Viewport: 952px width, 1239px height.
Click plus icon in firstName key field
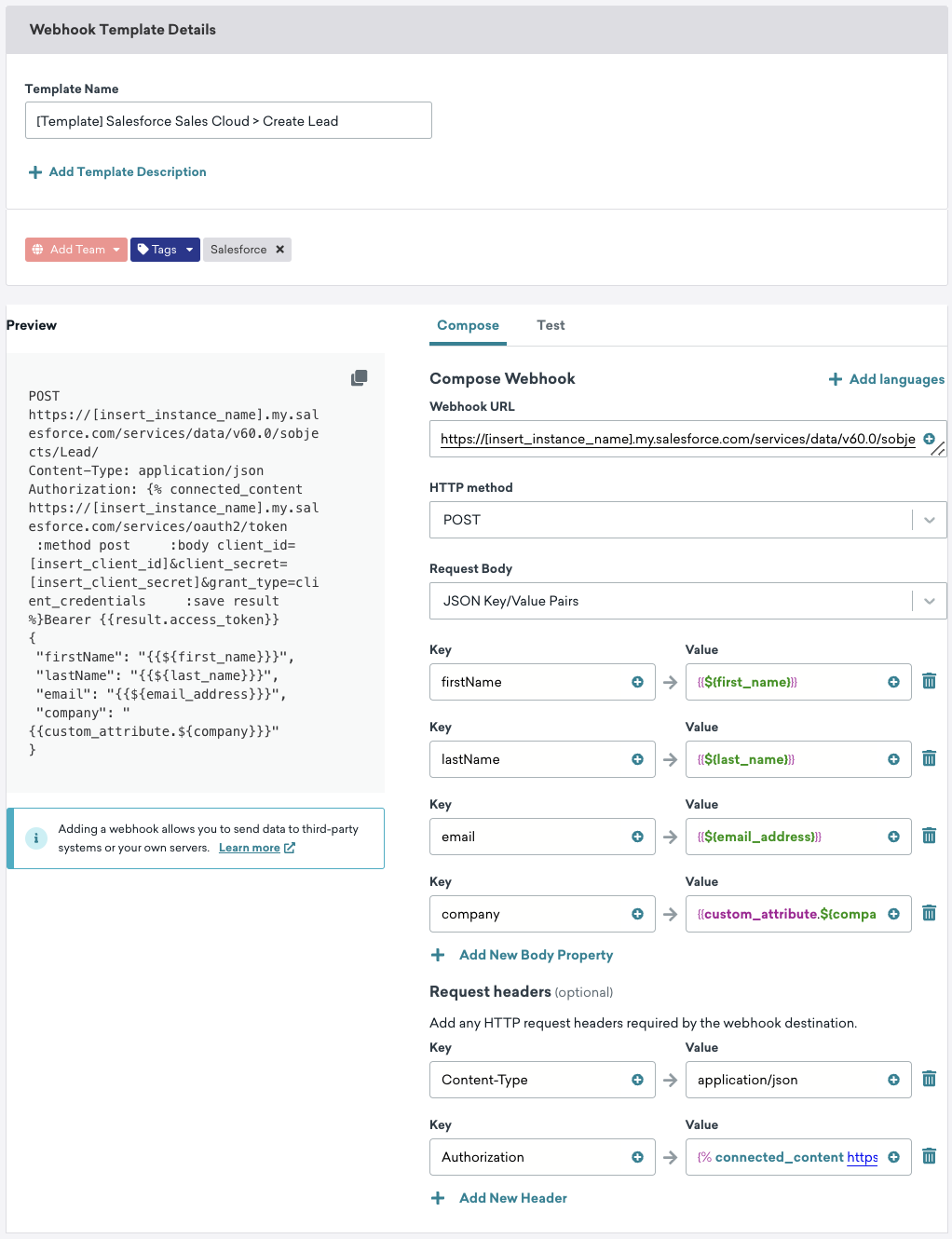(637, 682)
